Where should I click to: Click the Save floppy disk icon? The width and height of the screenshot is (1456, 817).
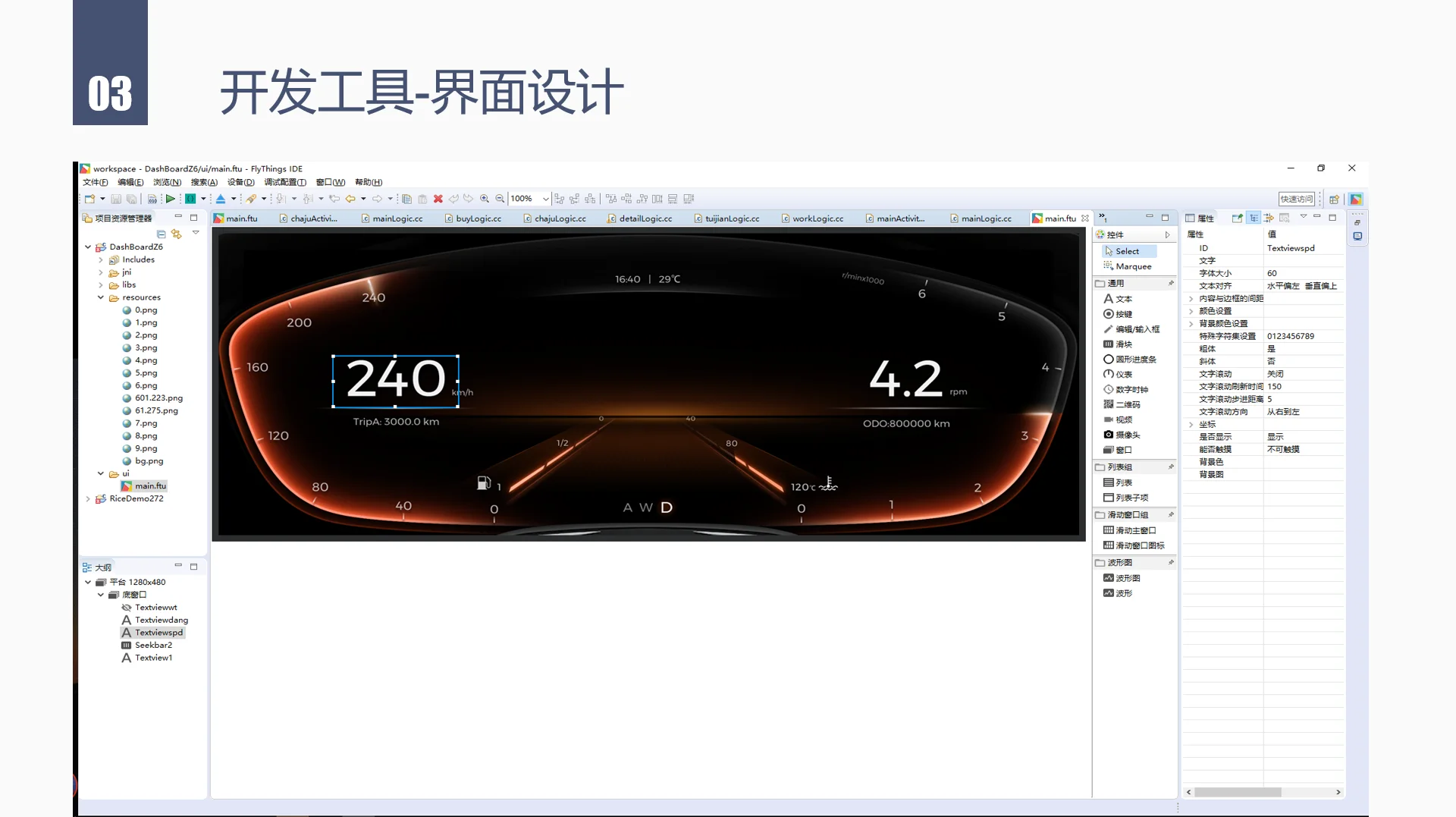pyautogui.click(x=116, y=199)
